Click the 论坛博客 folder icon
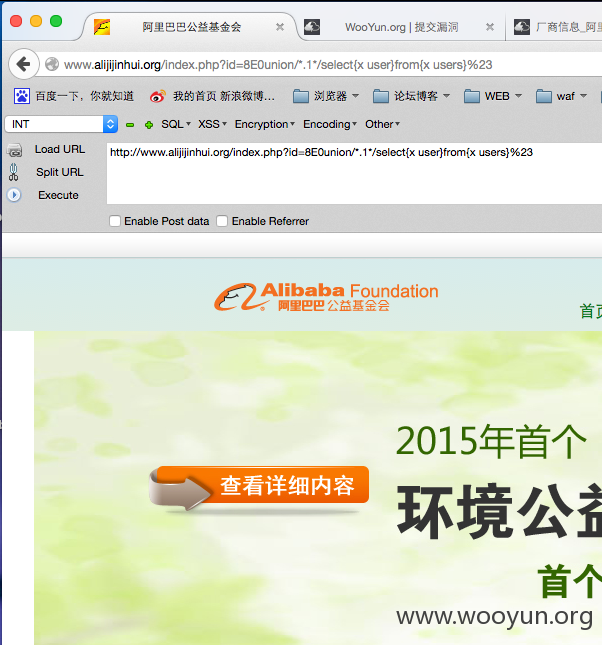602x645 pixels. pos(381,96)
